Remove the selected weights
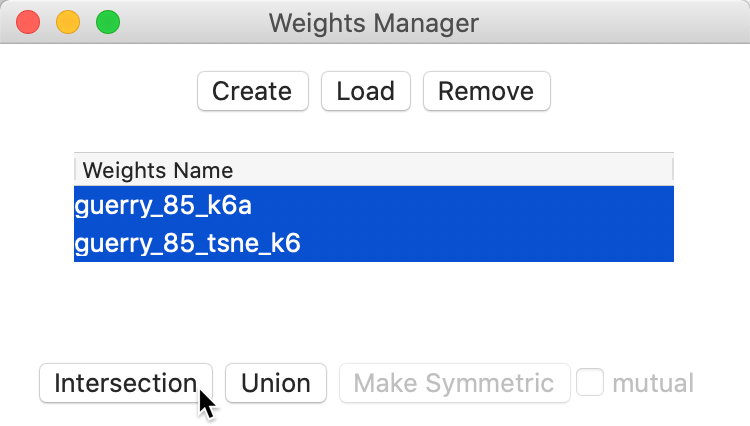This screenshot has width=750, height=426. pos(486,91)
